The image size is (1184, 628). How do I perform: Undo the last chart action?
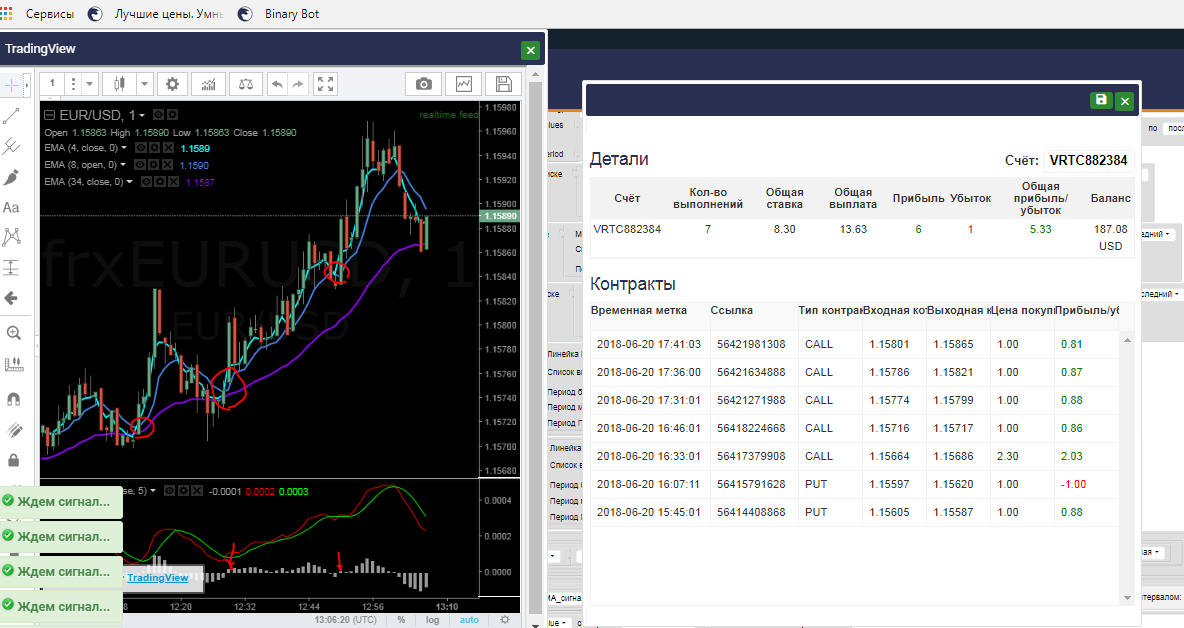click(x=277, y=84)
